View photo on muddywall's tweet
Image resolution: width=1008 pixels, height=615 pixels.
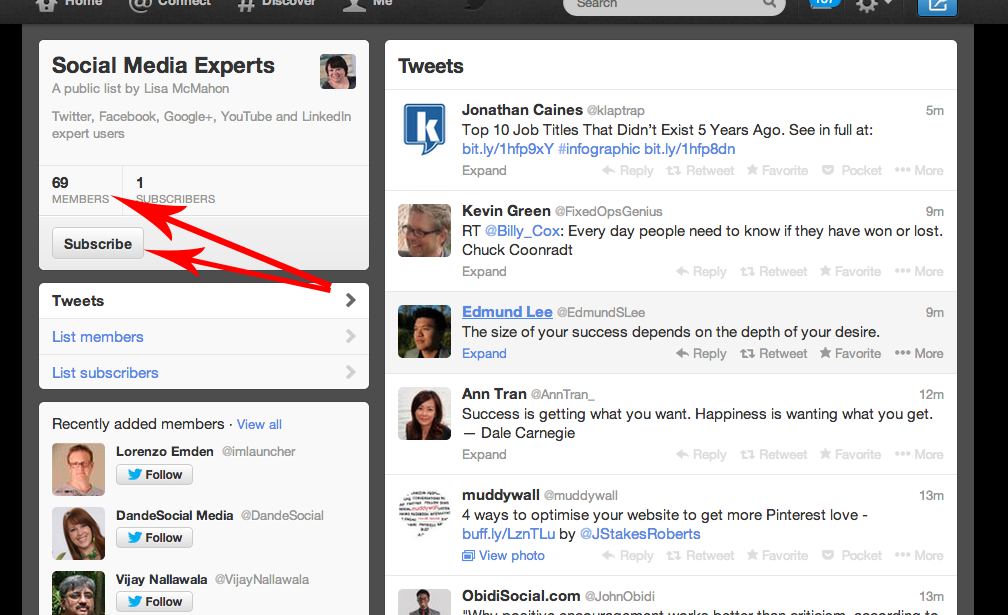503,555
